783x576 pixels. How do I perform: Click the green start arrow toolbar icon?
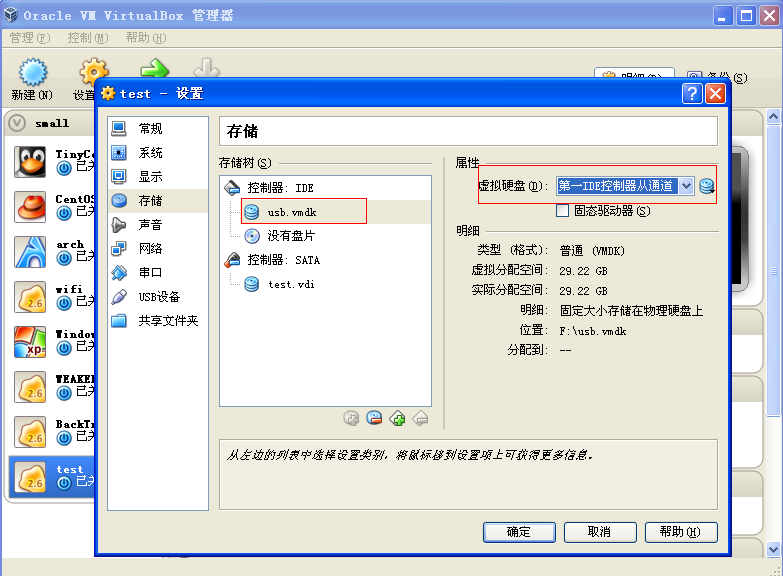[x=155, y=69]
